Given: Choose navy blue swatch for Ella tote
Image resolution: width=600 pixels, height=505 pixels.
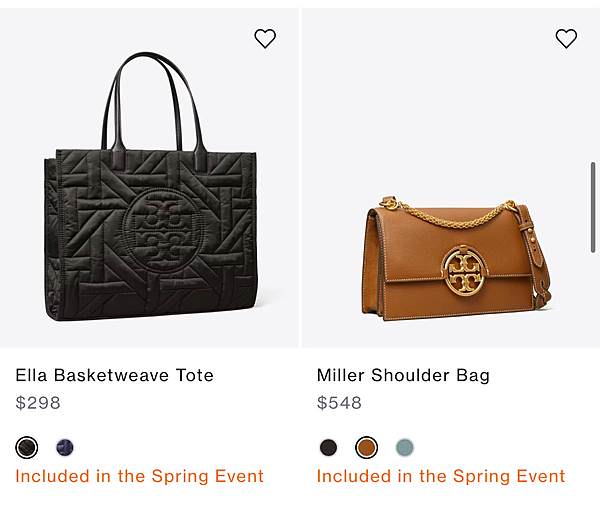Looking at the screenshot, I should coord(65,447).
